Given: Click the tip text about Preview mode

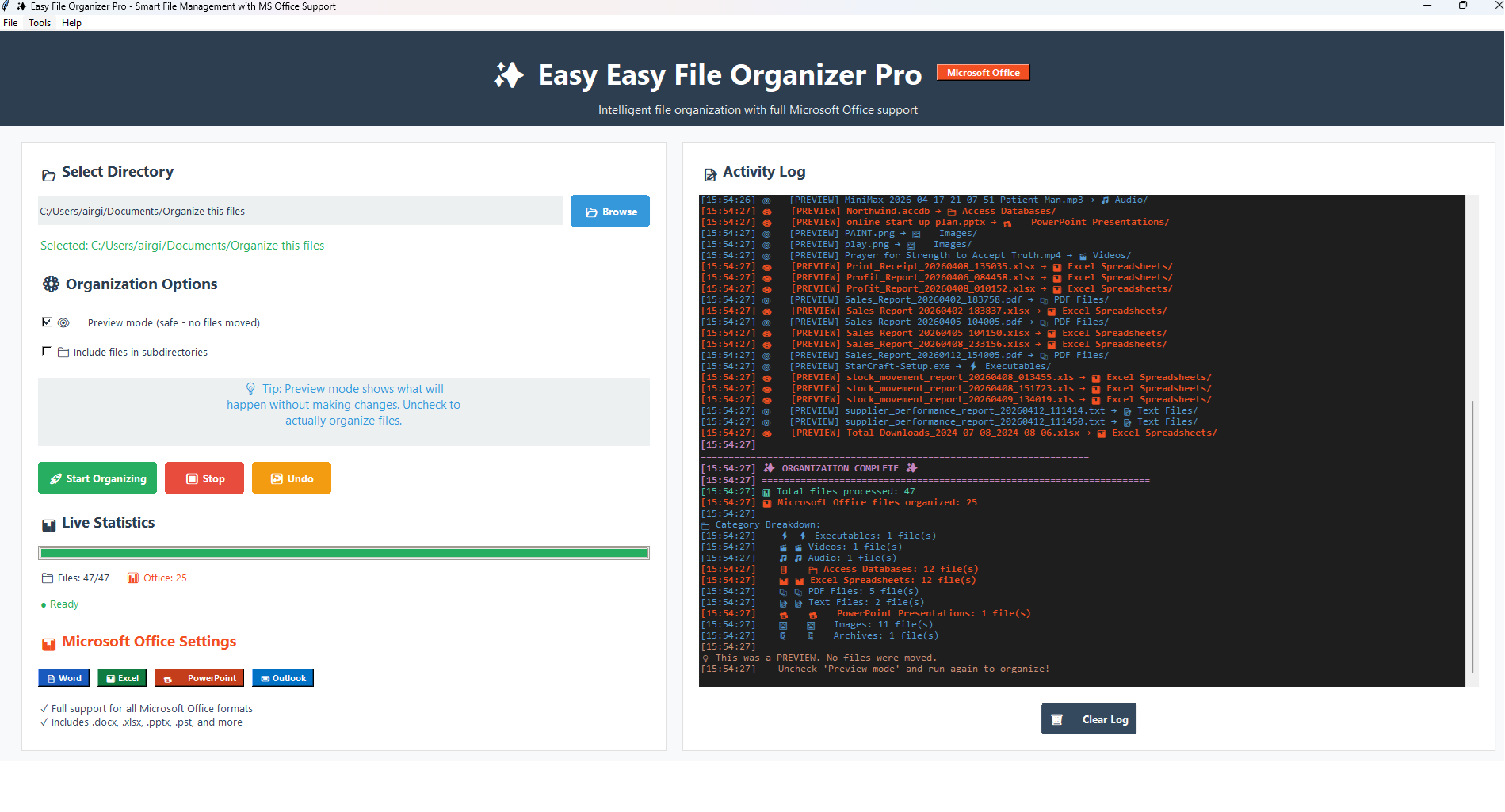Looking at the screenshot, I should 344,405.
